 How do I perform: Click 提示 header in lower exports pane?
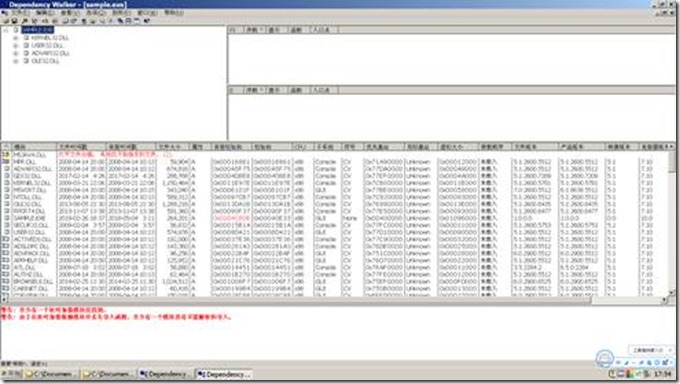(x=276, y=90)
